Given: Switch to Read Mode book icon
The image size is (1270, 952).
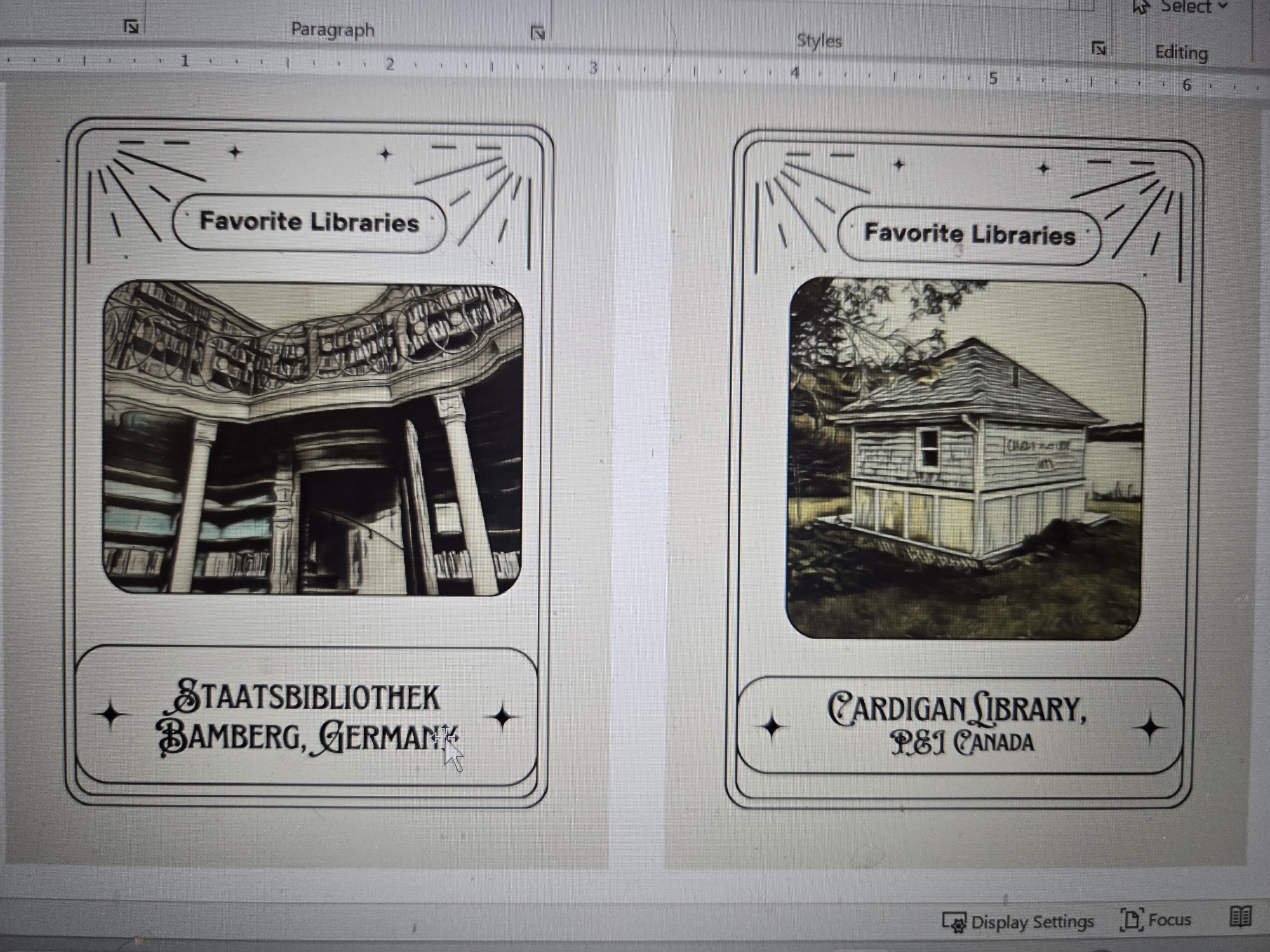Looking at the screenshot, I should pos(1241,917).
